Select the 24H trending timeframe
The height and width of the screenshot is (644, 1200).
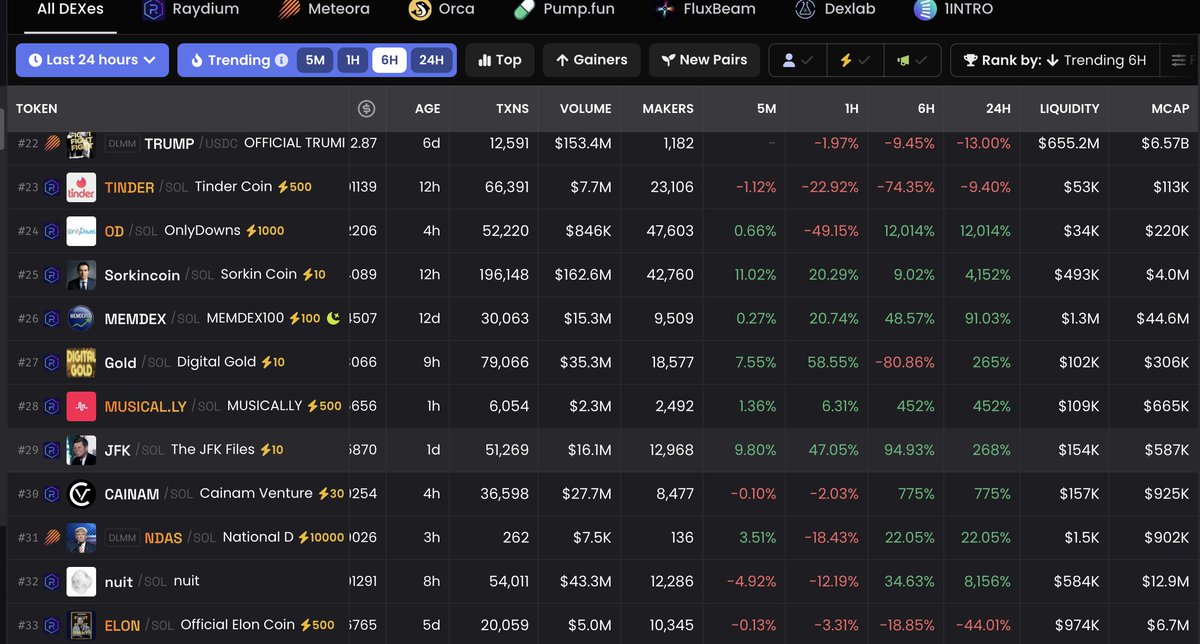point(432,60)
